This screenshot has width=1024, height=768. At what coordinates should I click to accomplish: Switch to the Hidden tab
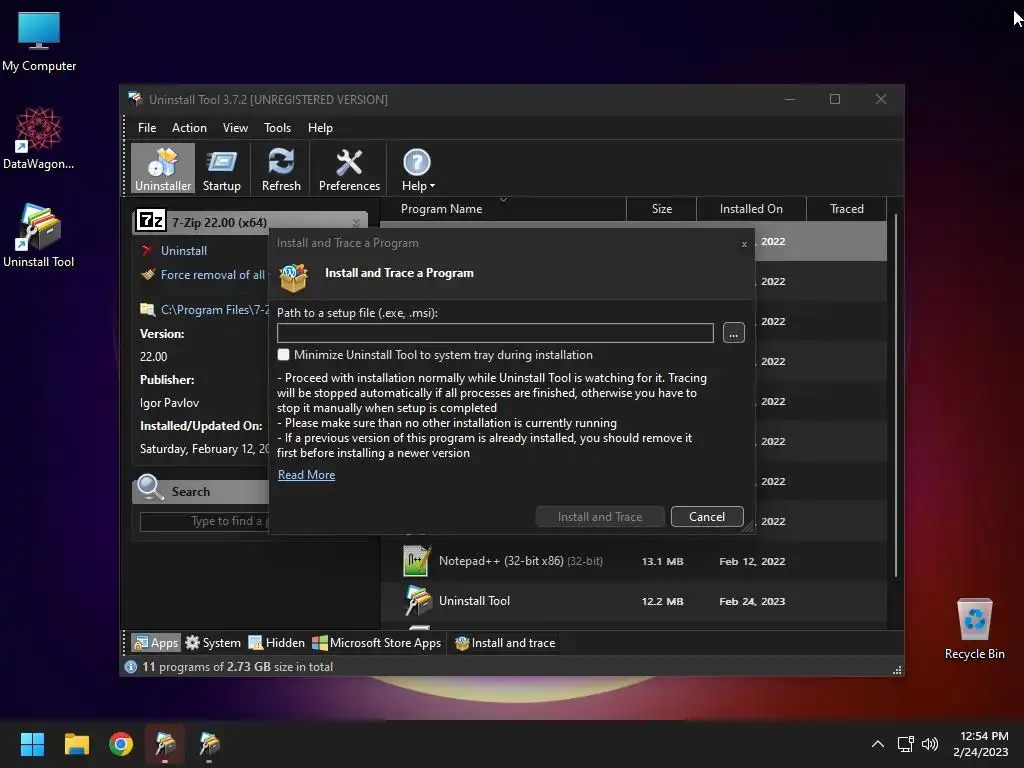coord(276,643)
